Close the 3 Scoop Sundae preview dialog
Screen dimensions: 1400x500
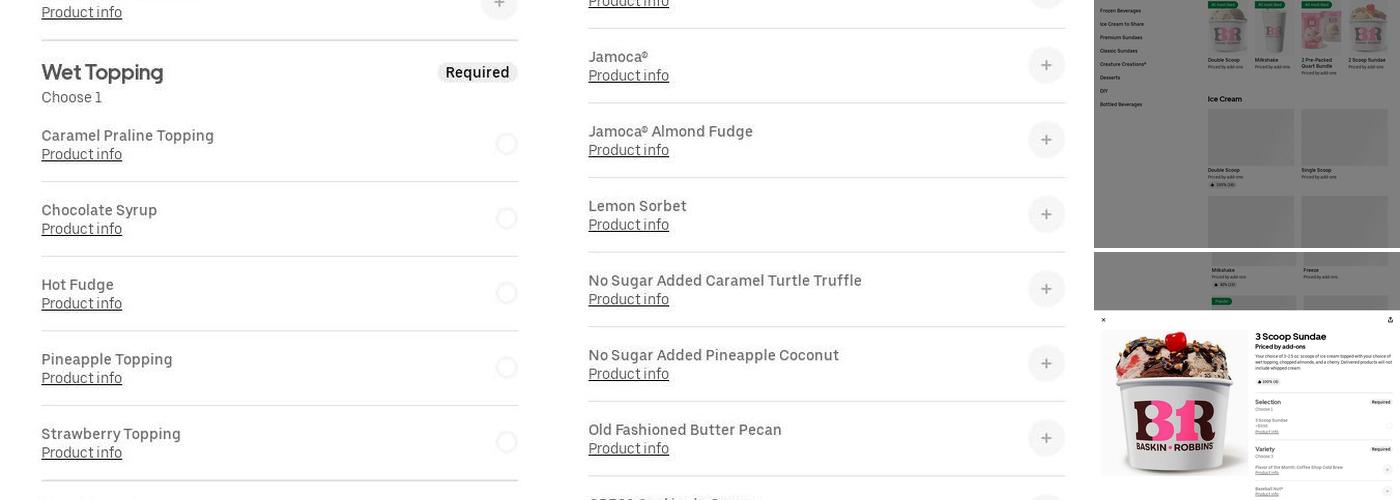(1104, 320)
